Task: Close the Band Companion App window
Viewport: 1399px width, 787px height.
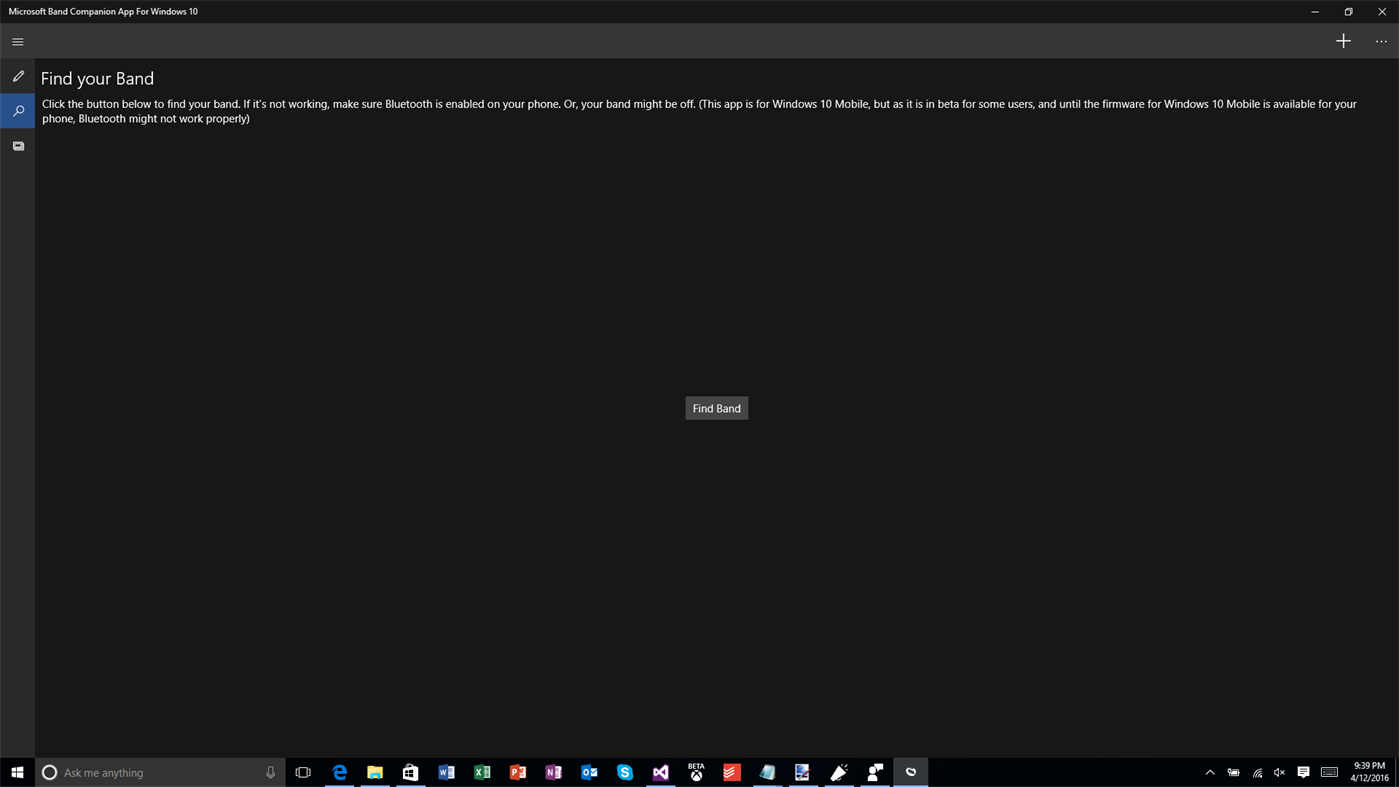Action: pos(1382,12)
